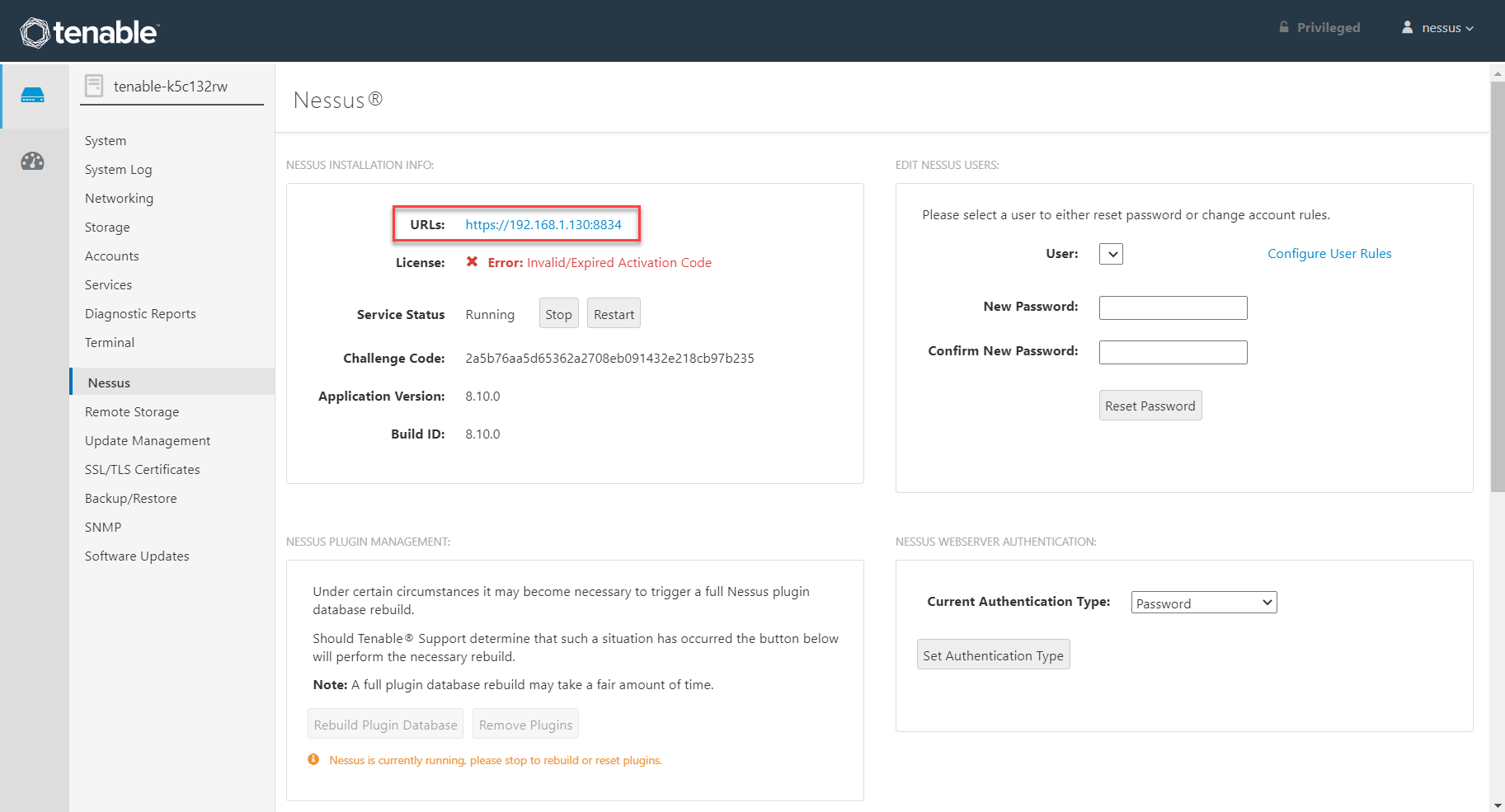The width and height of the screenshot is (1505, 812).
Task: Click the Nessus is currently running warning text
Action: (496, 760)
